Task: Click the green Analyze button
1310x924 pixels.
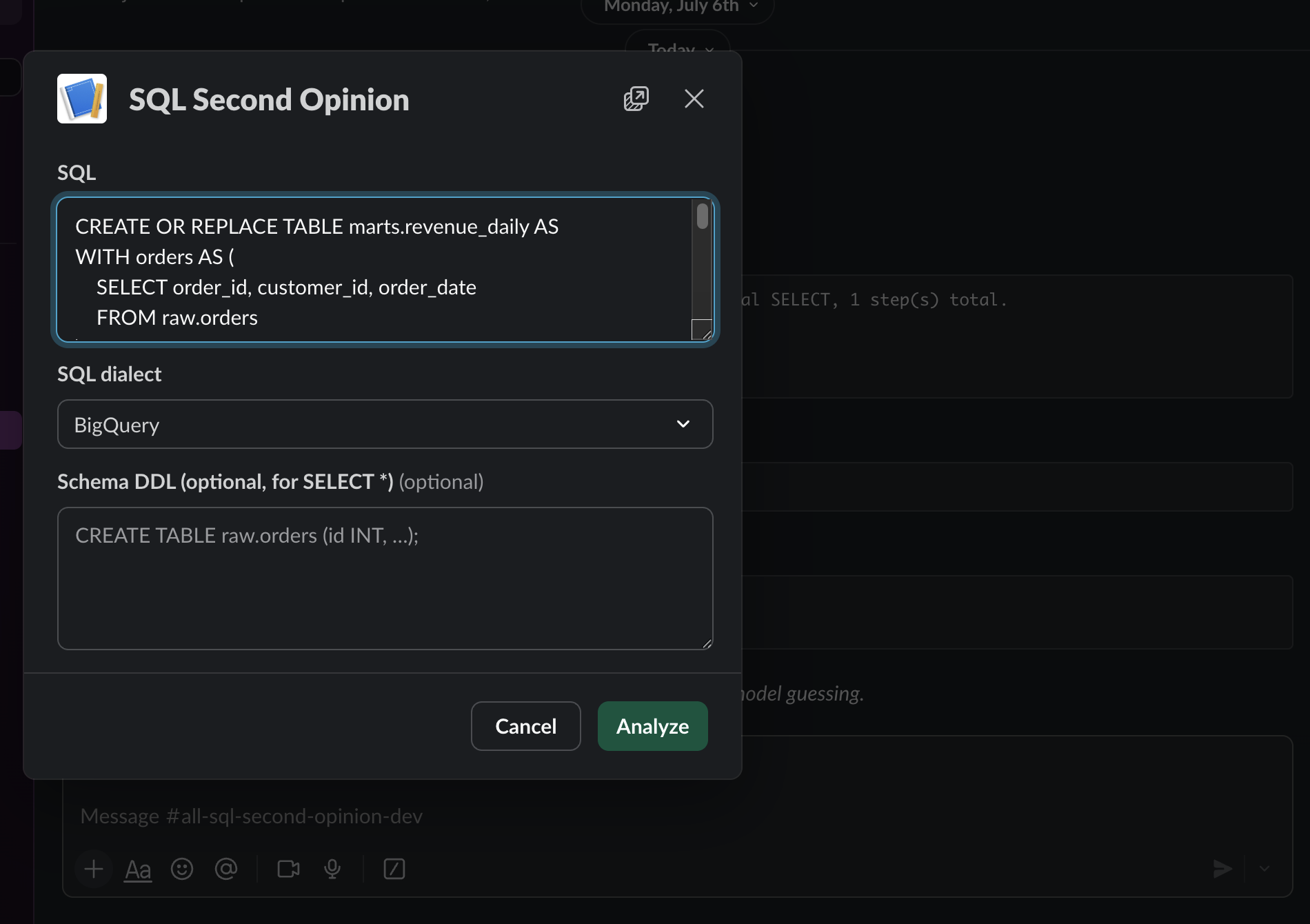Action: tap(653, 726)
